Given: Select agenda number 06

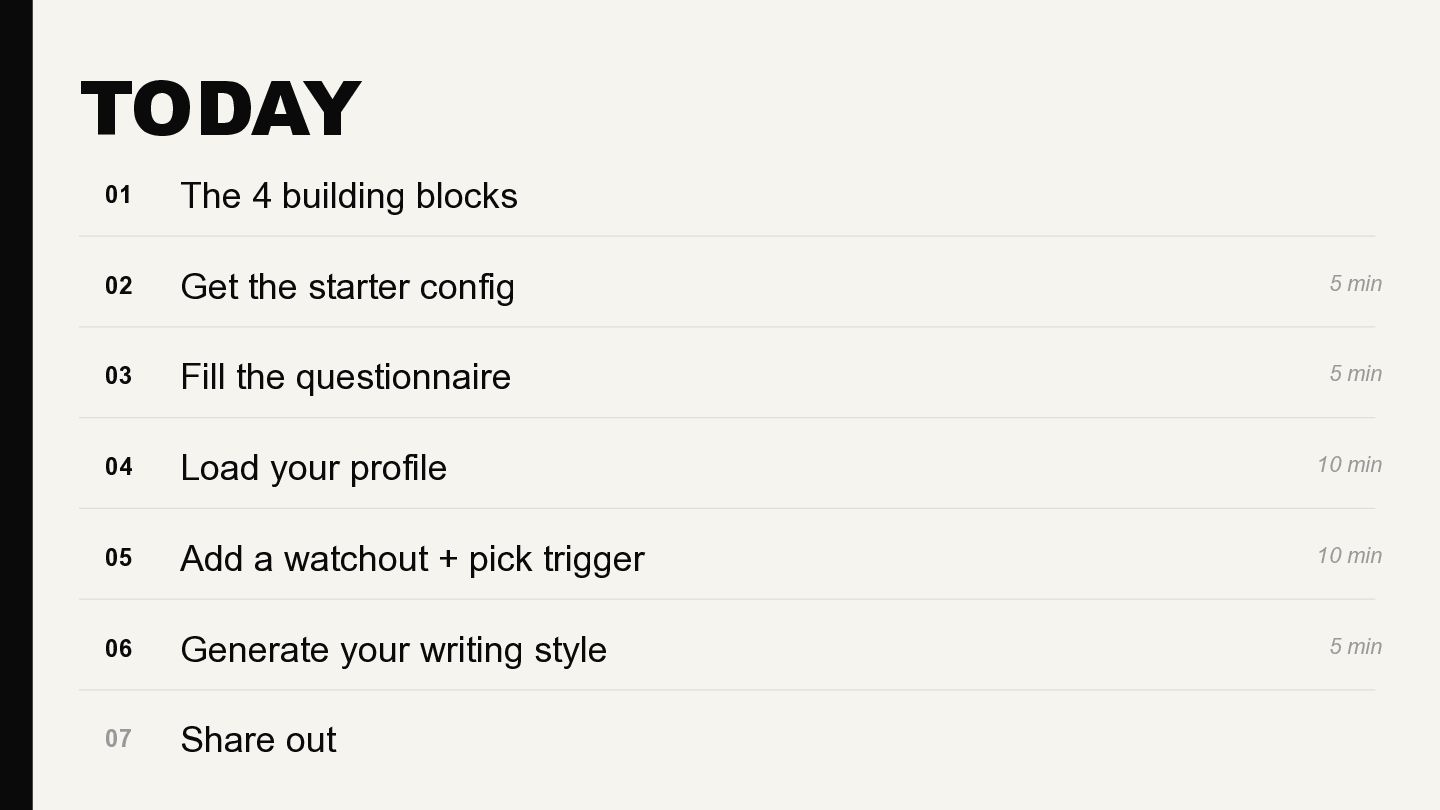Looking at the screenshot, I should pyautogui.click(x=118, y=649).
